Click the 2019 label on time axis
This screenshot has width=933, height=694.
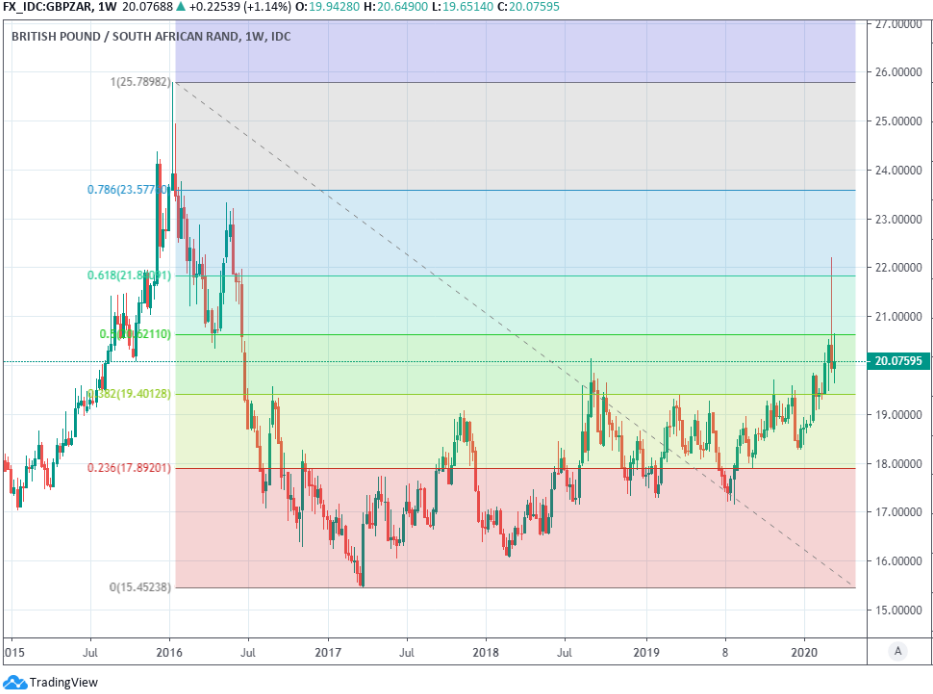pyautogui.click(x=646, y=651)
